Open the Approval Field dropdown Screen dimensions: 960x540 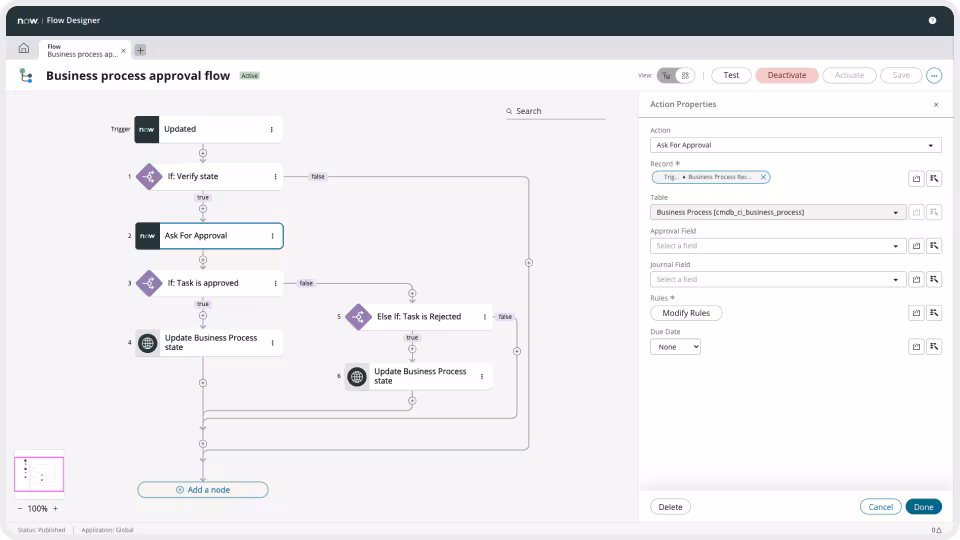(776, 246)
